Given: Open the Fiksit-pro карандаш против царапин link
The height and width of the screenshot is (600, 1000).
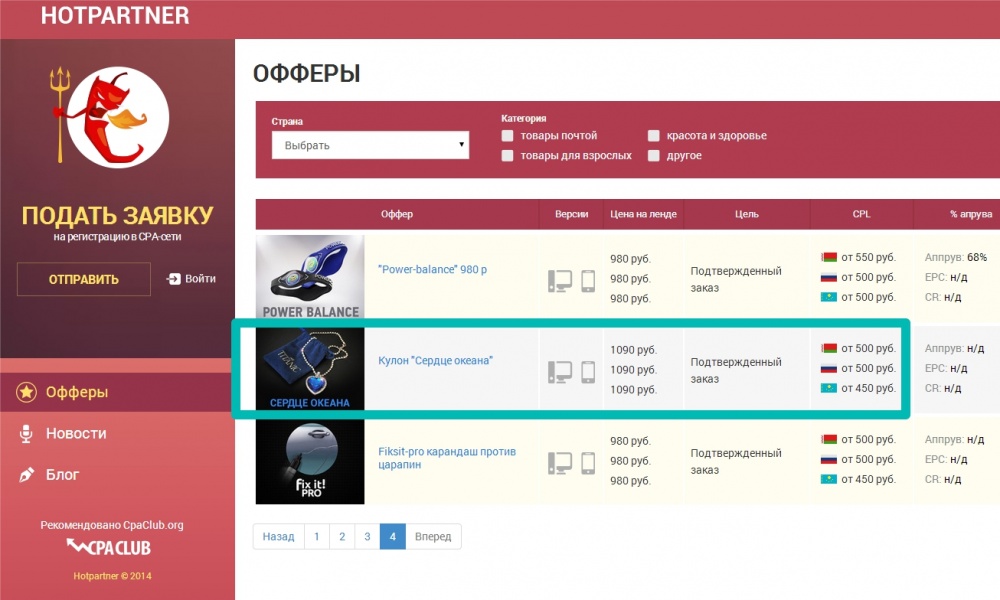Looking at the screenshot, I should 447,458.
